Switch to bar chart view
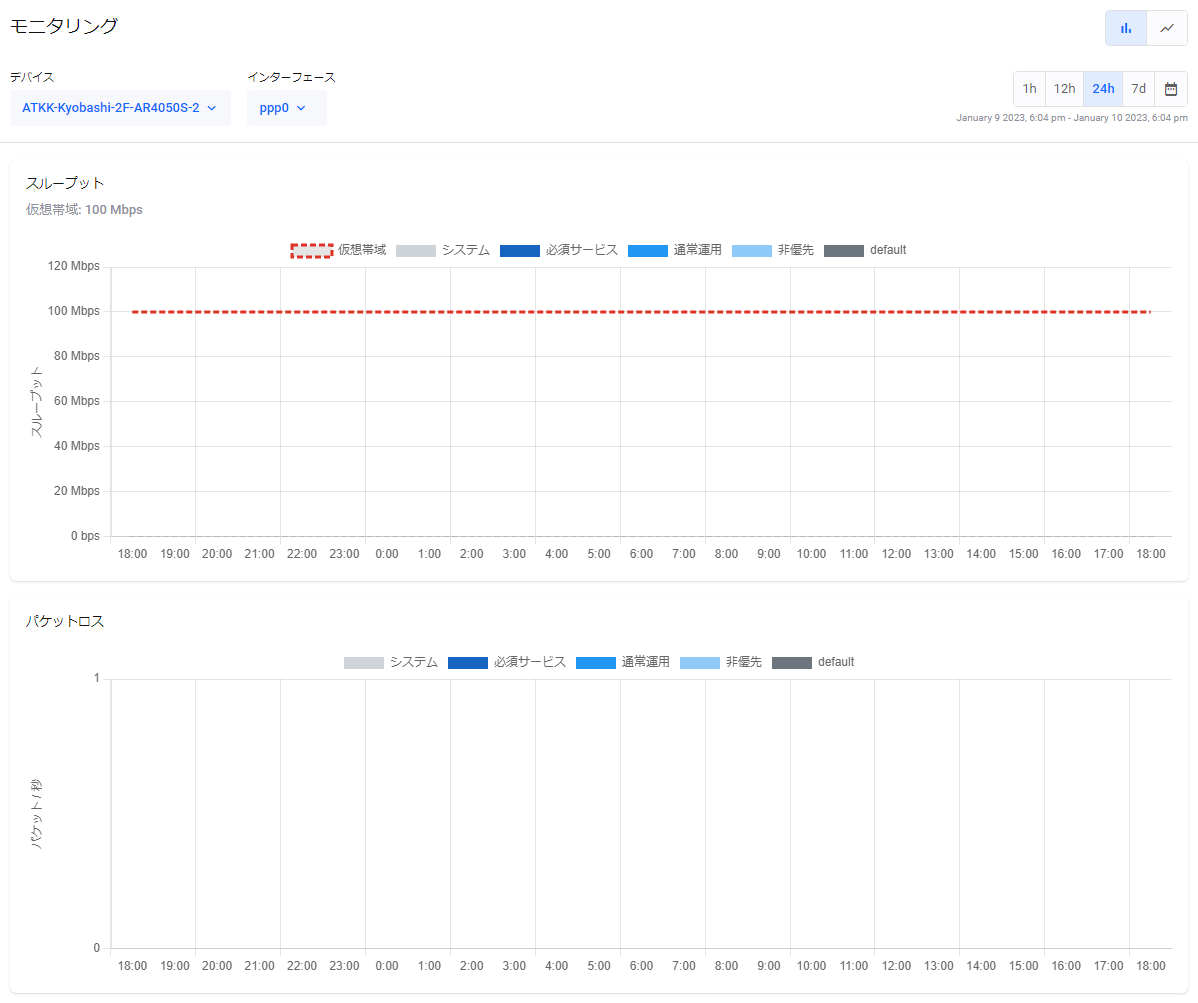Viewport: 1198px width, 1003px height. [x=1126, y=28]
